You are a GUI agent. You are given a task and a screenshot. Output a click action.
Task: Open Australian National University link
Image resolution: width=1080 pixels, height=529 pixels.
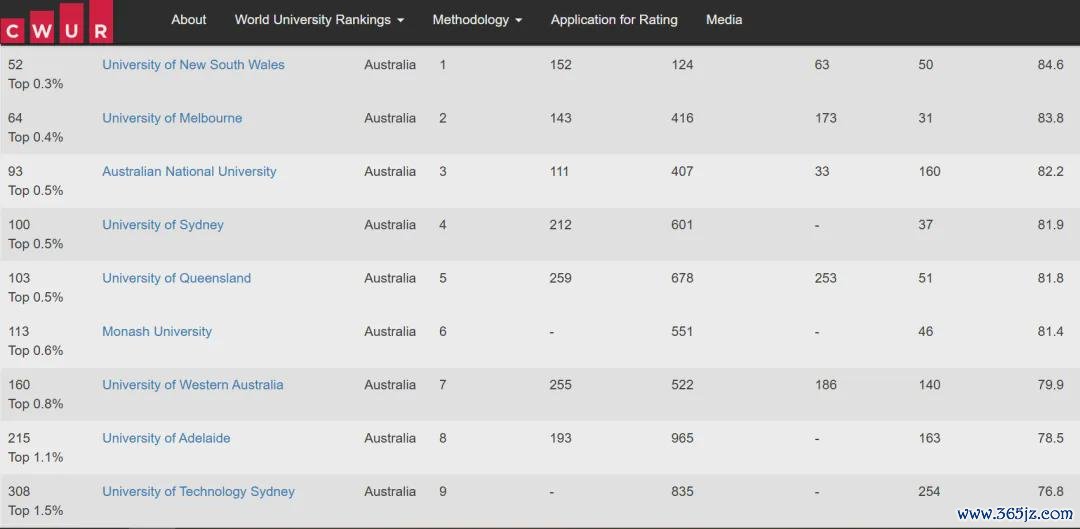point(189,172)
